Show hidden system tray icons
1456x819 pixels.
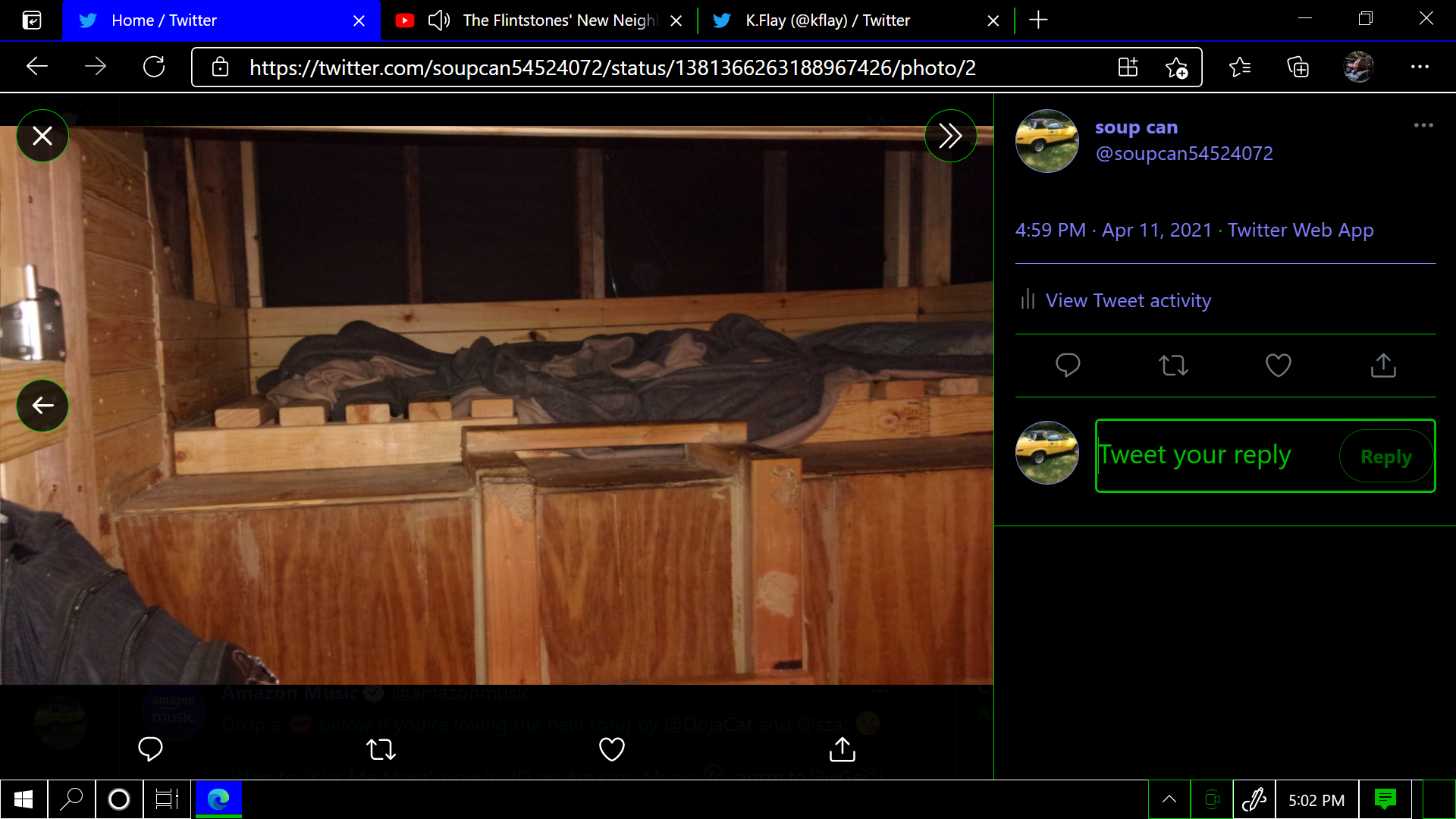point(1169,799)
